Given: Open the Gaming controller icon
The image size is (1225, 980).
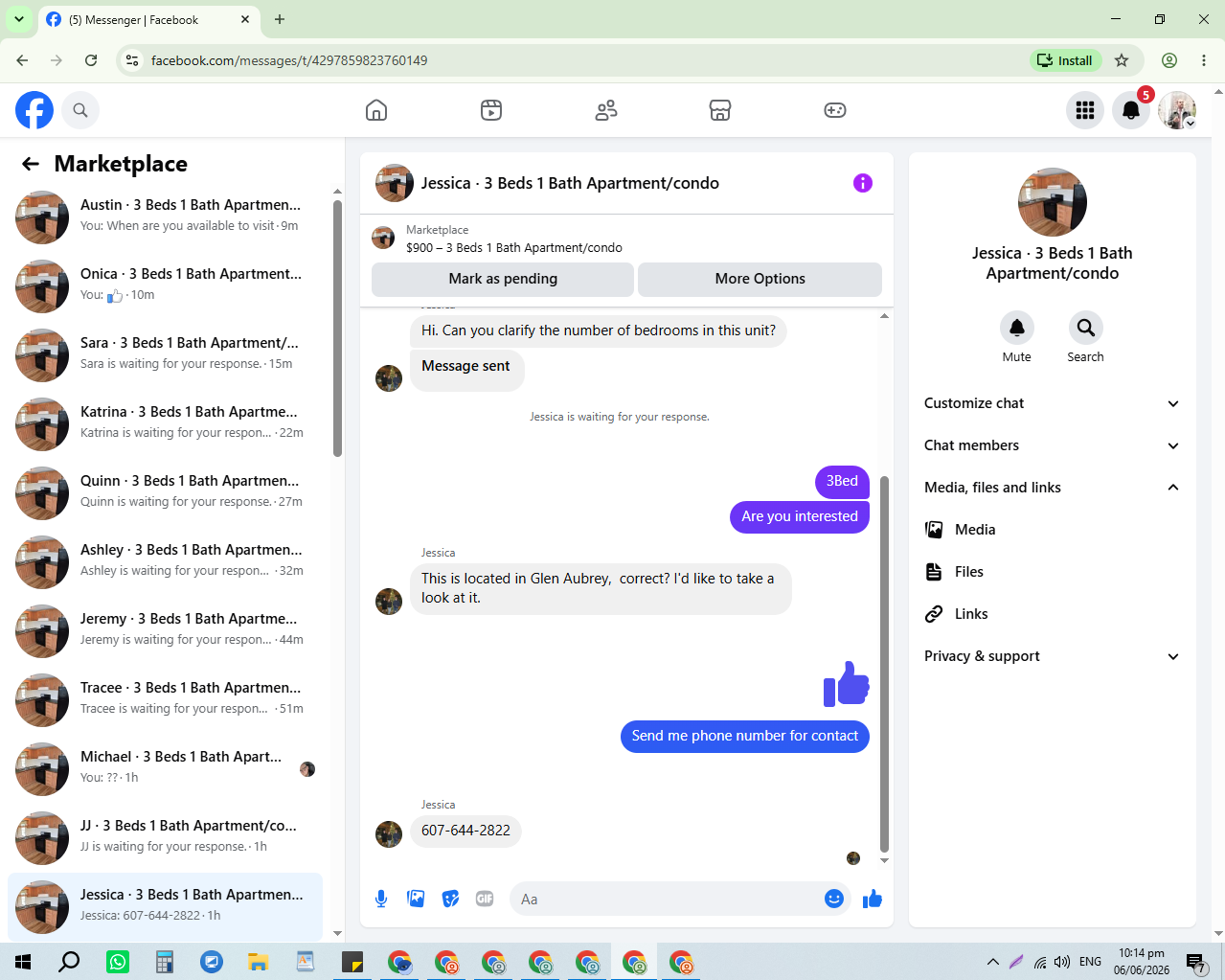Looking at the screenshot, I should (835, 110).
